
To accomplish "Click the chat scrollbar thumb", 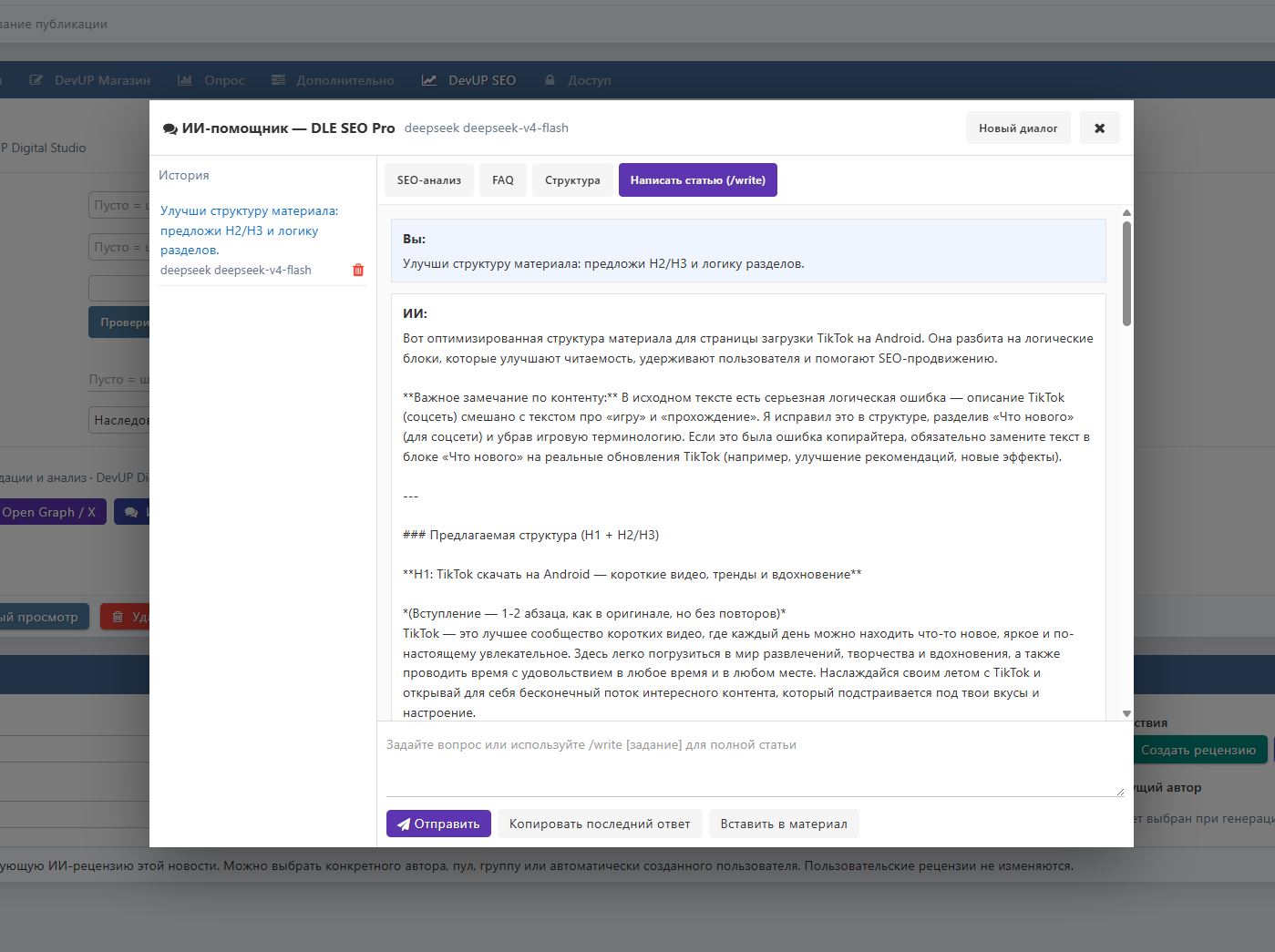I will (x=1126, y=273).
